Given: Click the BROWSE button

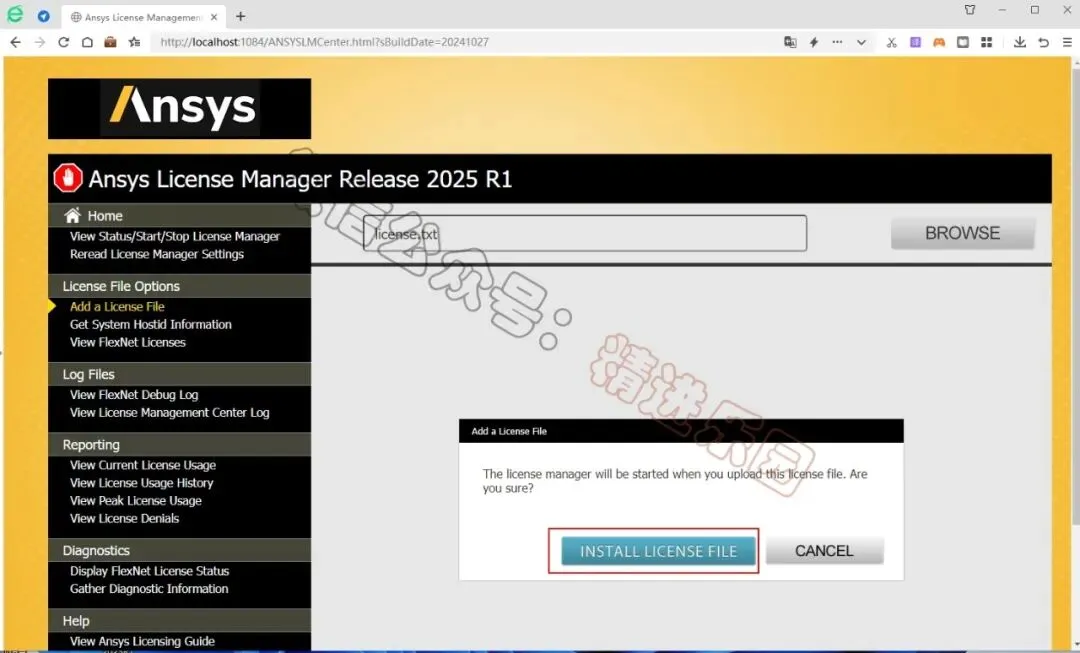Looking at the screenshot, I should [962, 234].
